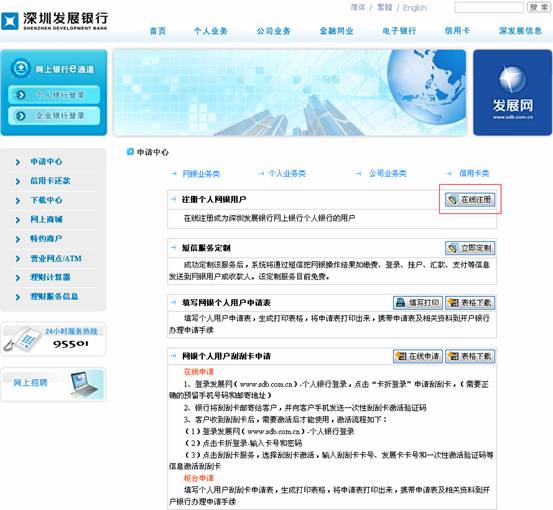Expand 营业网点/ATM in the sidebar

point(56,258)
